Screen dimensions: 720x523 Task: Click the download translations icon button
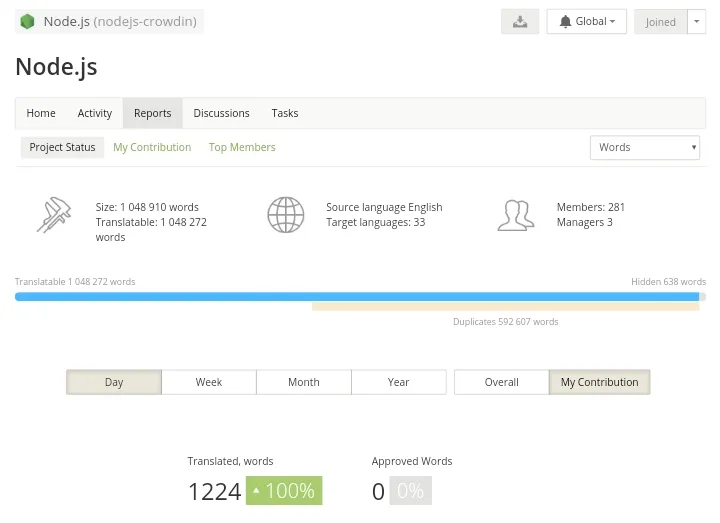[520, 22]
